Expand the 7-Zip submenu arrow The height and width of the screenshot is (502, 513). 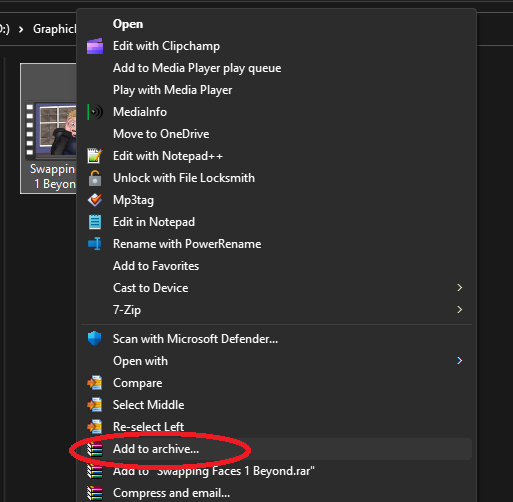pyautogui.click(x=460, y=310)
